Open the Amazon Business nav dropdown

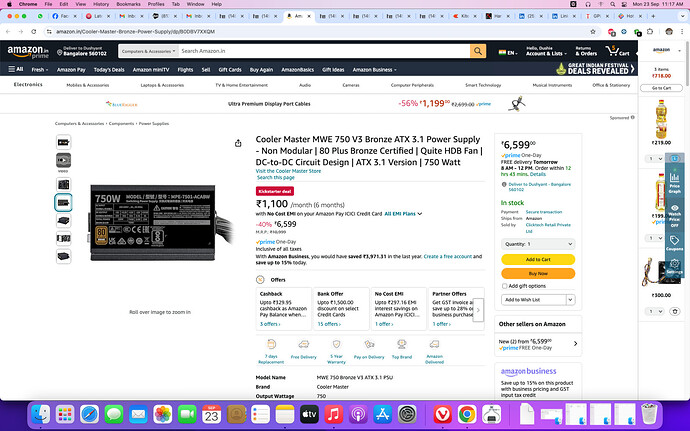[x=374, y=70]
